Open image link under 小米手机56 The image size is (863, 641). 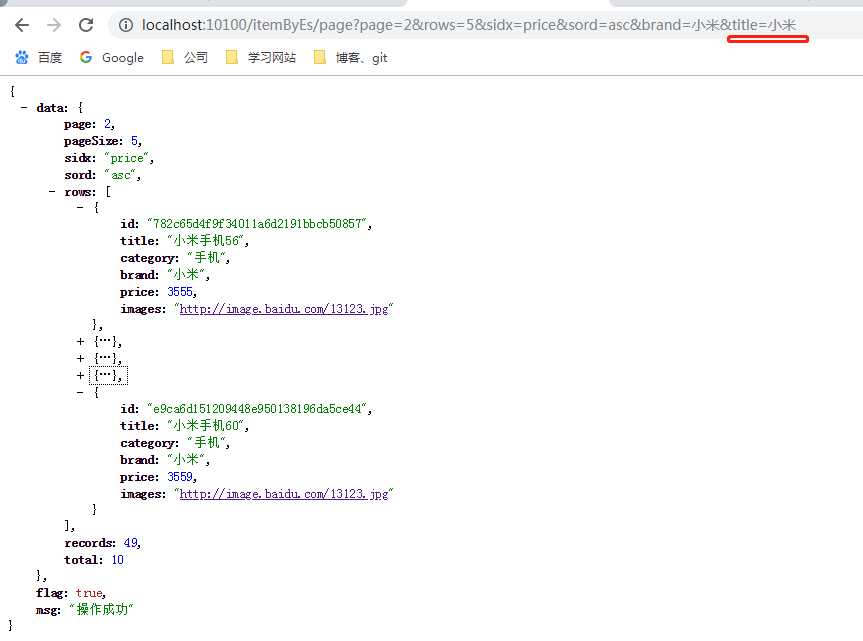(284, 309)
